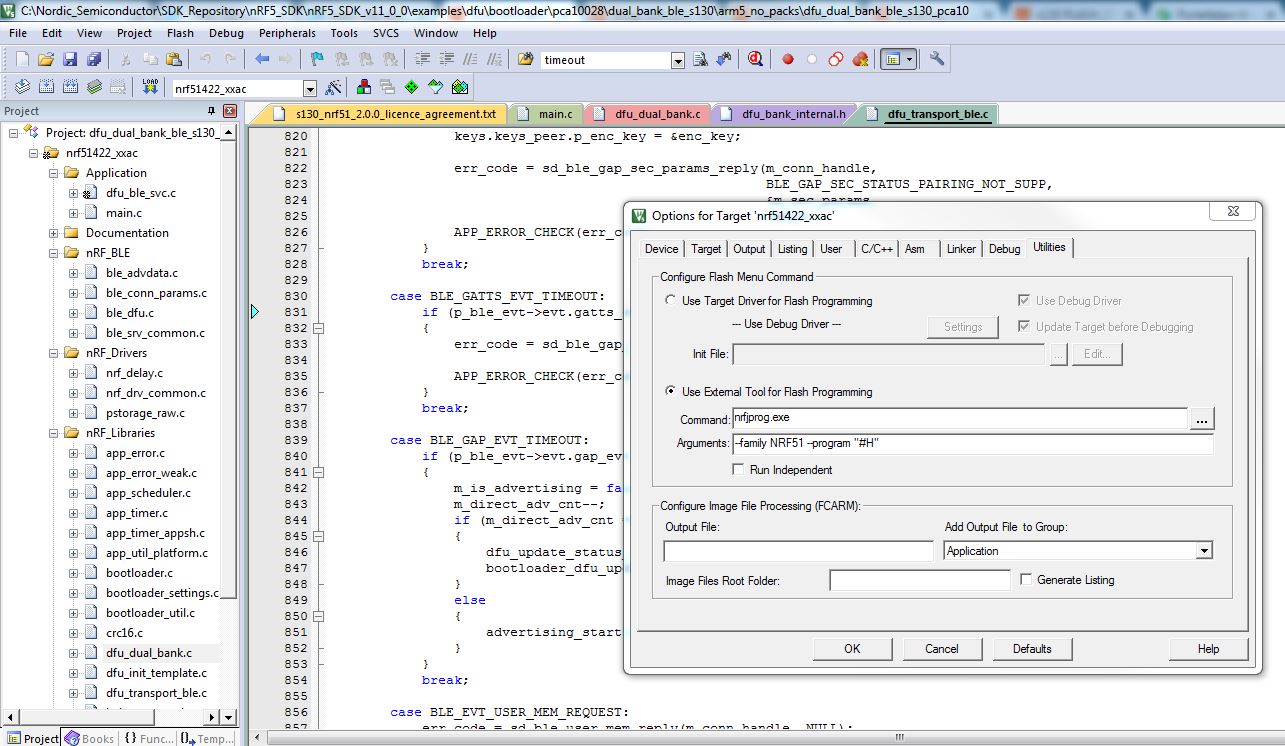1285x746 pixels.
Task: Click the Help button in the options dialog
Action: click(x=1208, y=649)
